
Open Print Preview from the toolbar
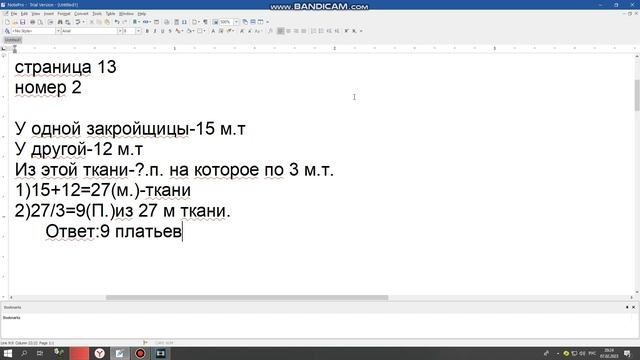tap(40, 22)
